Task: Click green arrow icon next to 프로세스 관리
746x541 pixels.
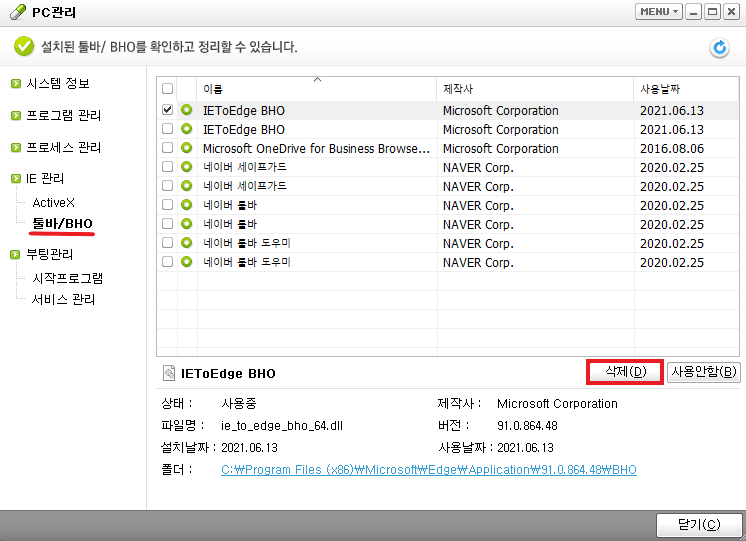Action: 16,148
